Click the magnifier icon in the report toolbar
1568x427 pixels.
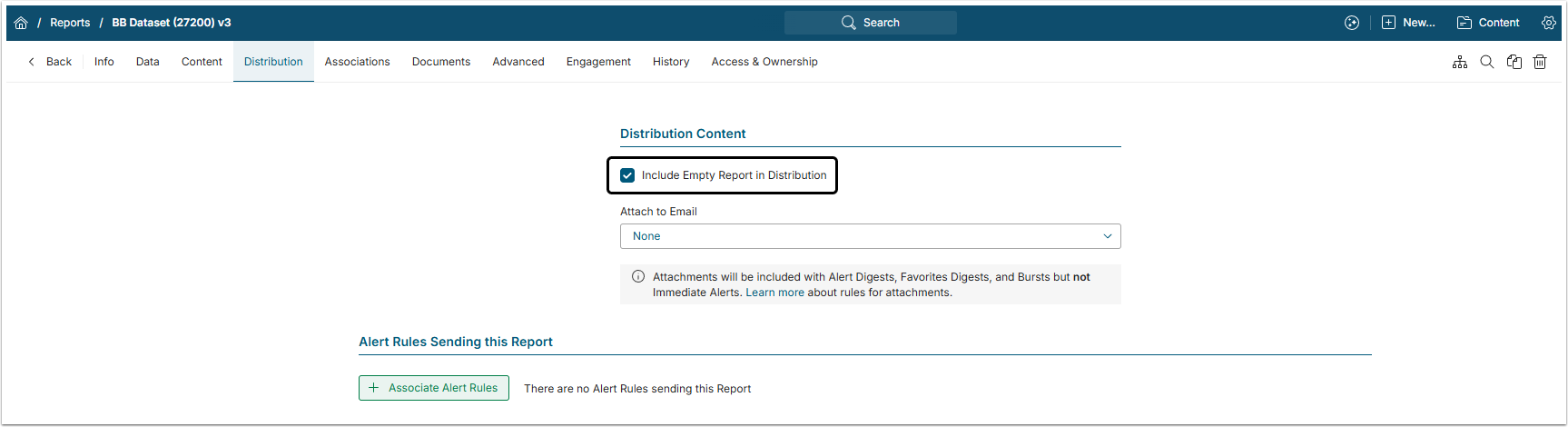(x=1487, y=62)
